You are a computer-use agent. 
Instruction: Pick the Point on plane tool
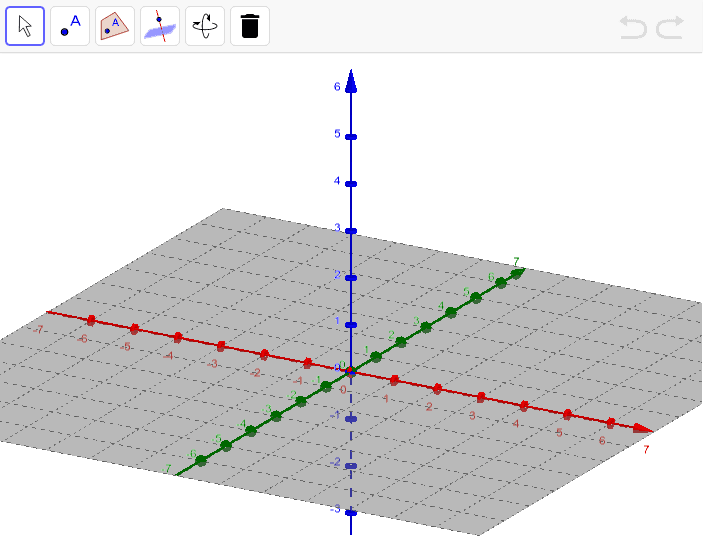115,26
